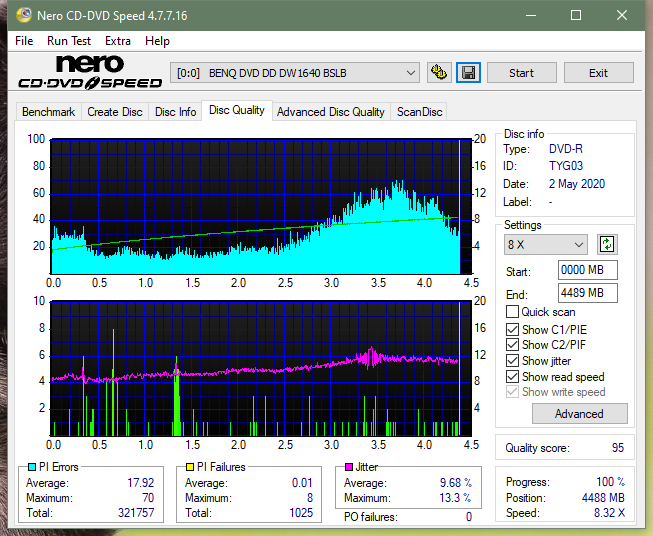Open the File menu
Image resolution: width=653 pixels, height=536 pixels.
click(x=24, y=41)
